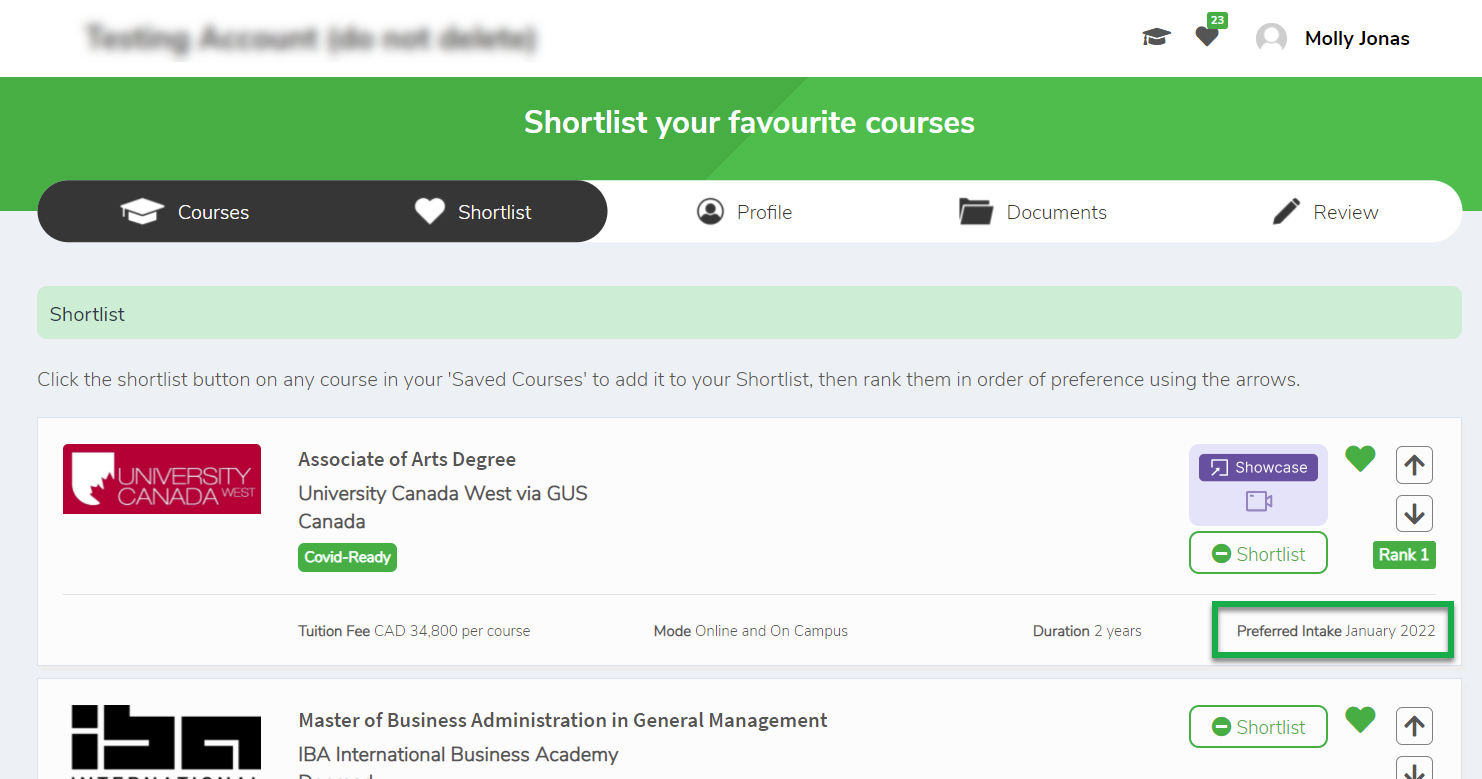
Task: Click the pencil icon next to Review
Action: 1286,211
